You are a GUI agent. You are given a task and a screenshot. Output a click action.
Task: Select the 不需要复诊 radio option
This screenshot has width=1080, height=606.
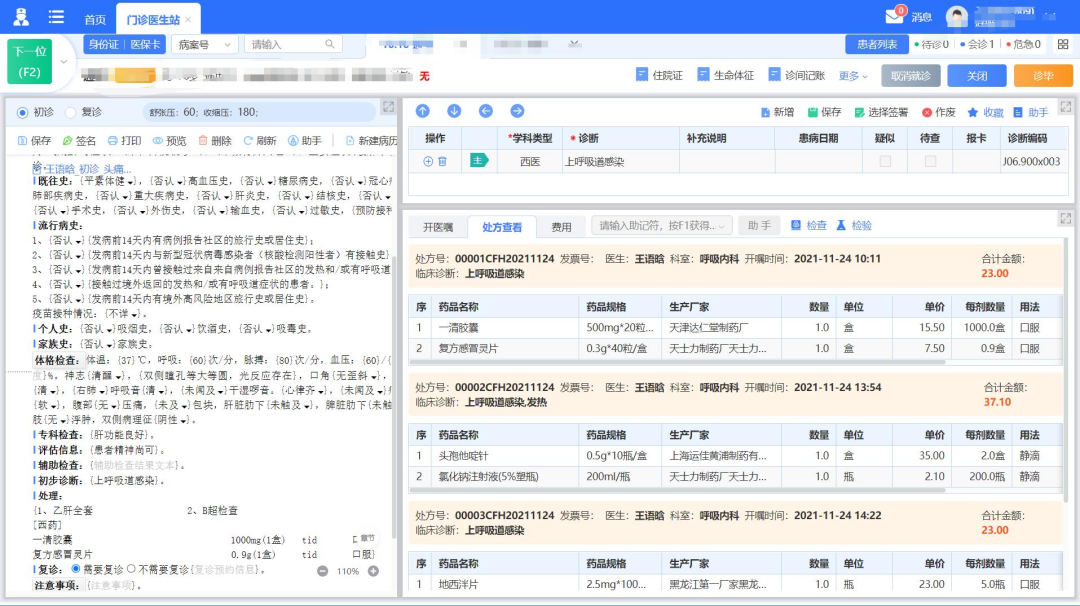(x=131, y=570)
